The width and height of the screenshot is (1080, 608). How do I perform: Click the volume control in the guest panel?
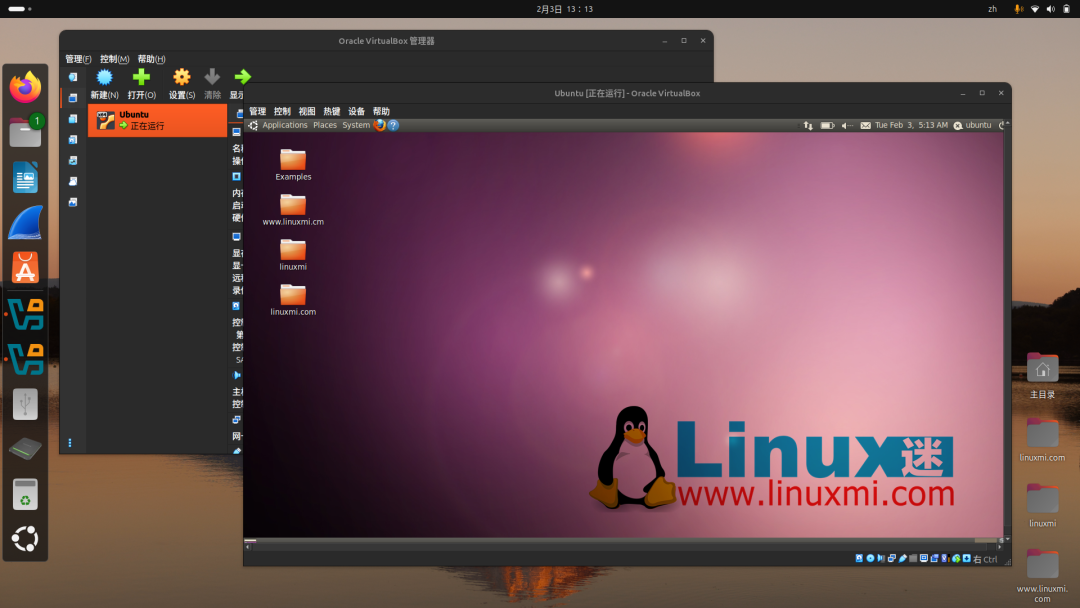click(x=845, y=125)
